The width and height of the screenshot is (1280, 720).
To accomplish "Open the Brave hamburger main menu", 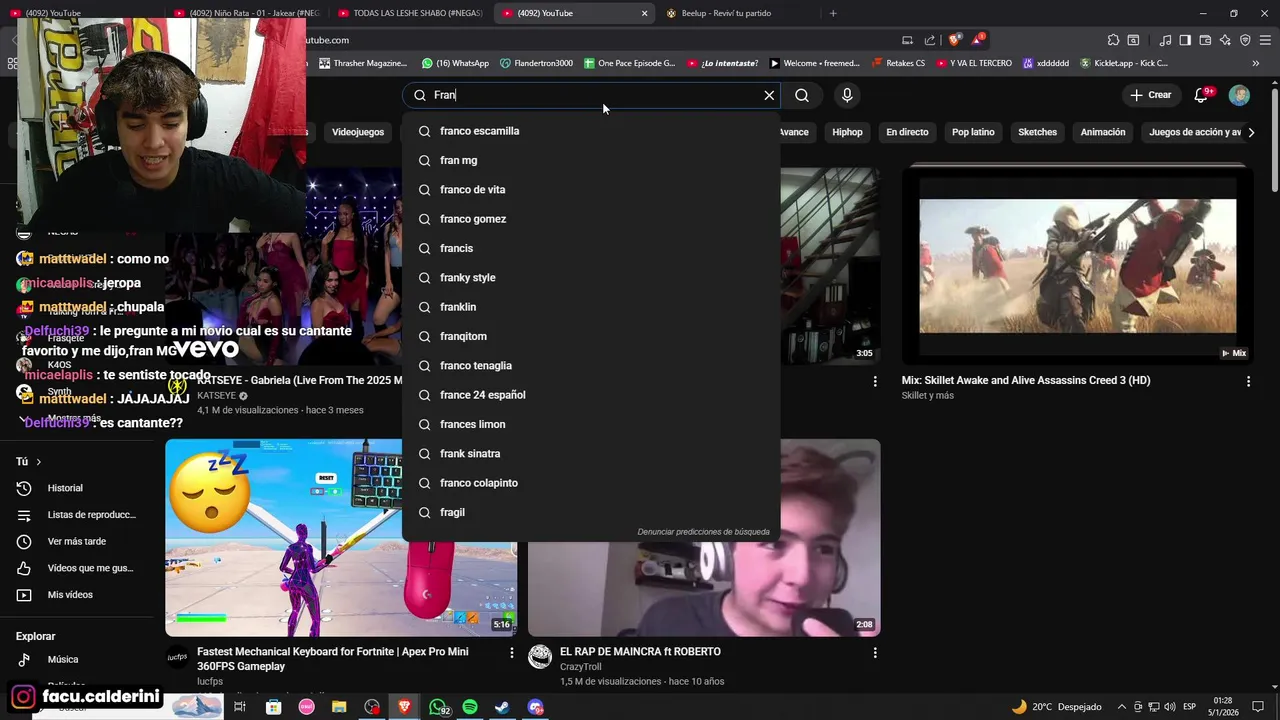I will [1265, 40].
